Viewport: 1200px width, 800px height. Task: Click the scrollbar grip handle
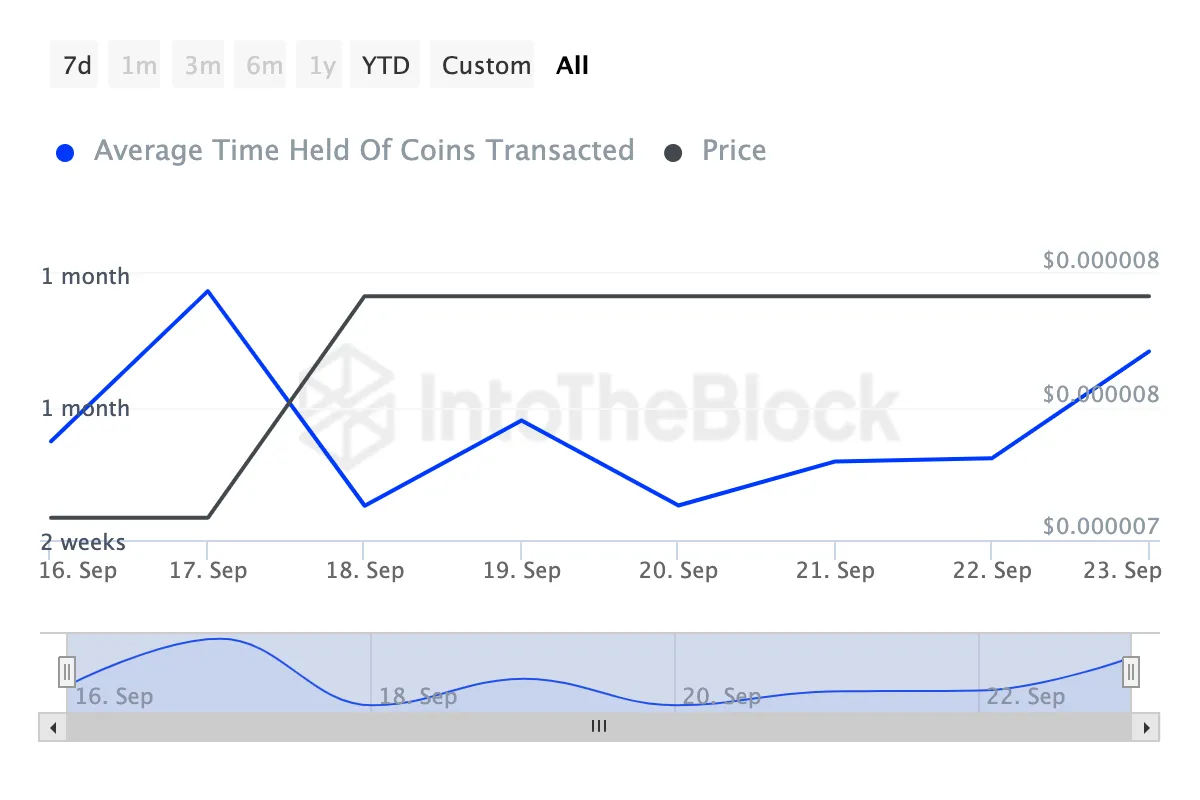tap(599, 727)
